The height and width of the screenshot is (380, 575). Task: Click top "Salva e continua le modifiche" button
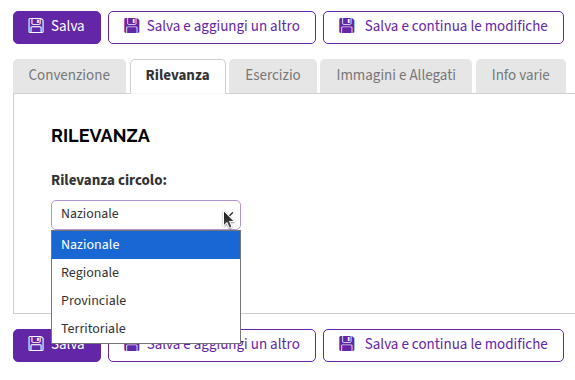443,28
